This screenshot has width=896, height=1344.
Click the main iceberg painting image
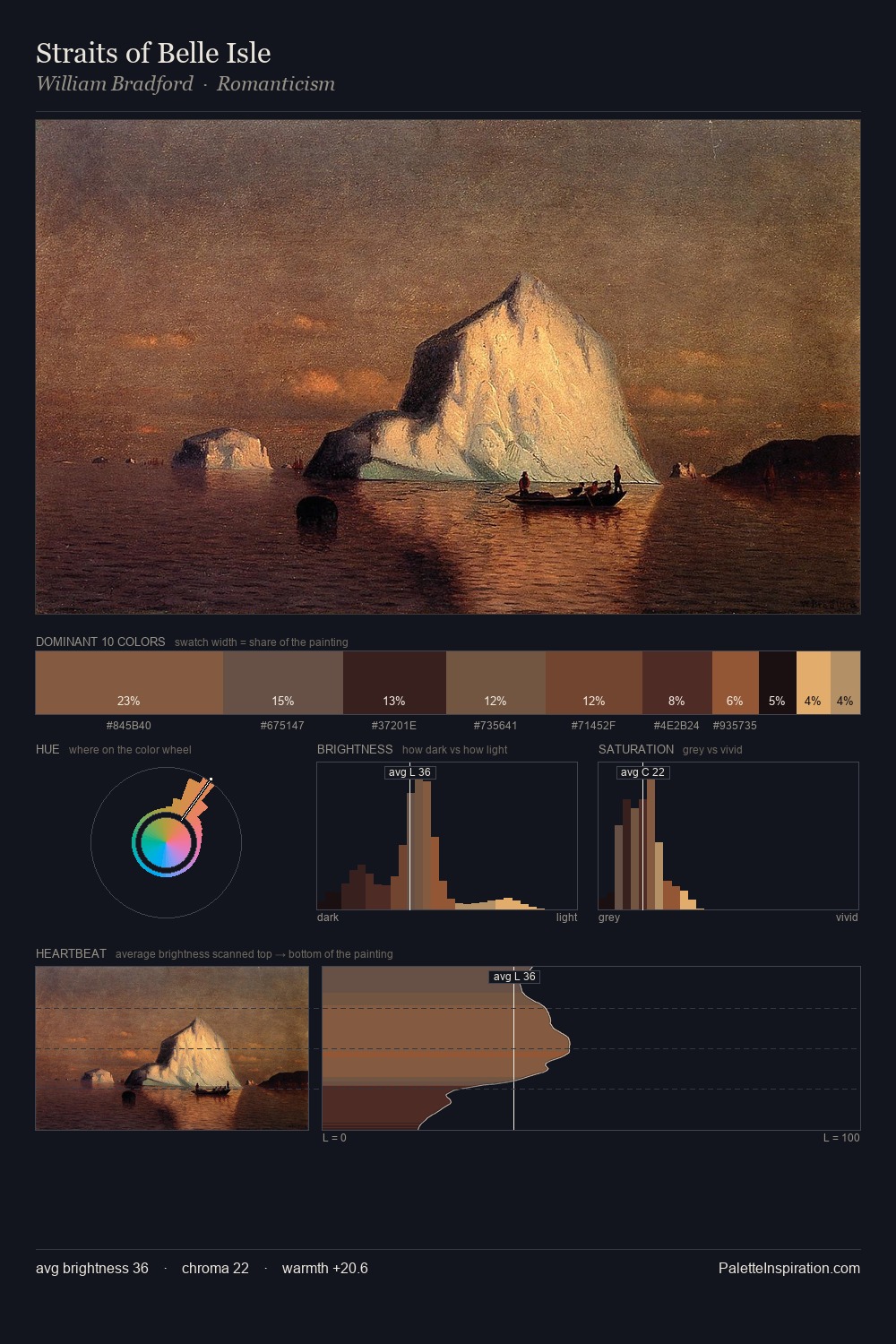click(x=448, y=367)
